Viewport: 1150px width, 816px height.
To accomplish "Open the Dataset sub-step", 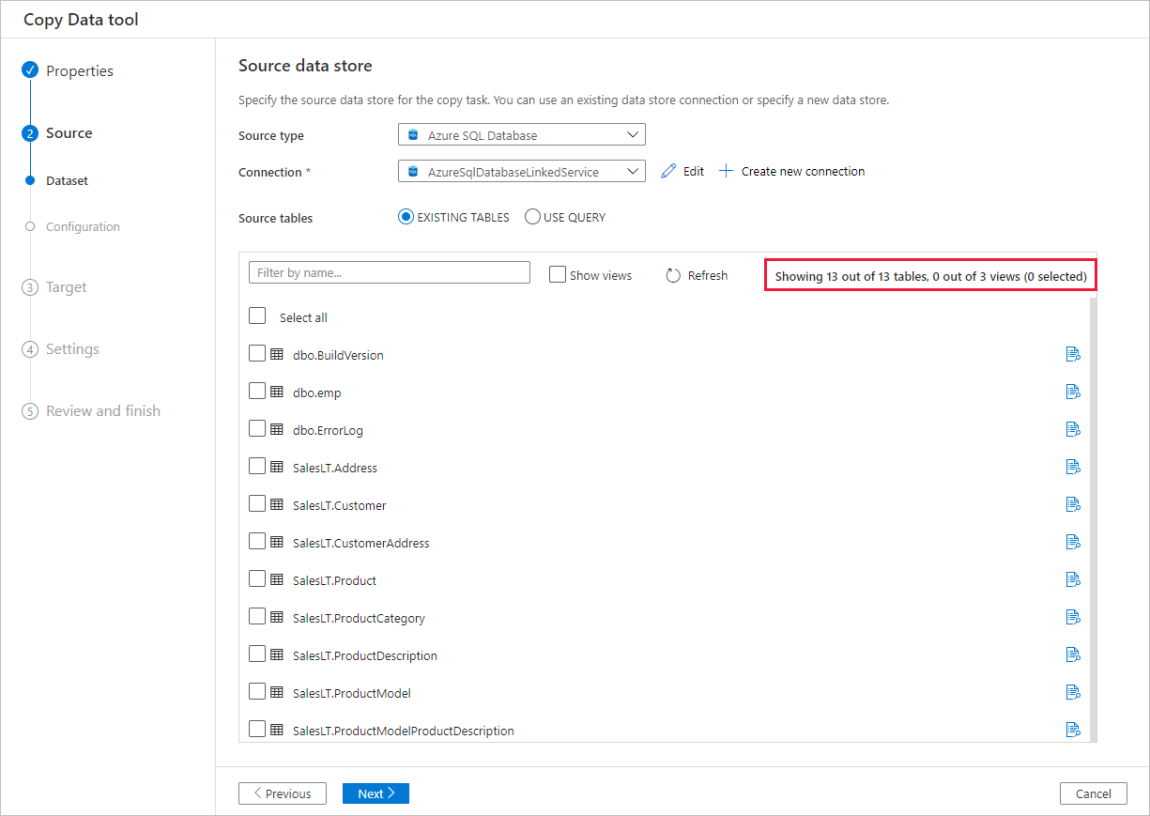I will 67,180.
